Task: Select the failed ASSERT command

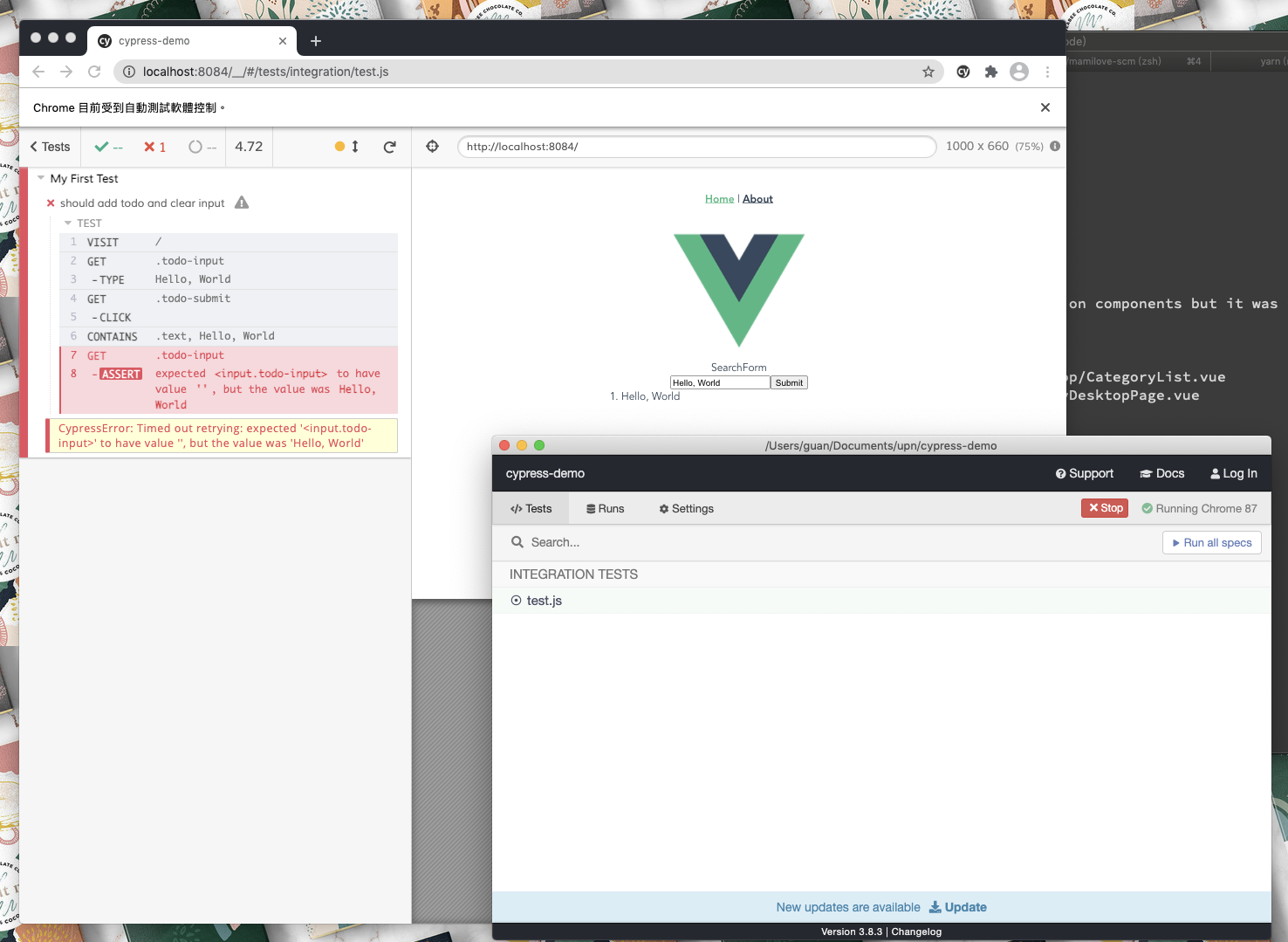Action: point(229,388)
